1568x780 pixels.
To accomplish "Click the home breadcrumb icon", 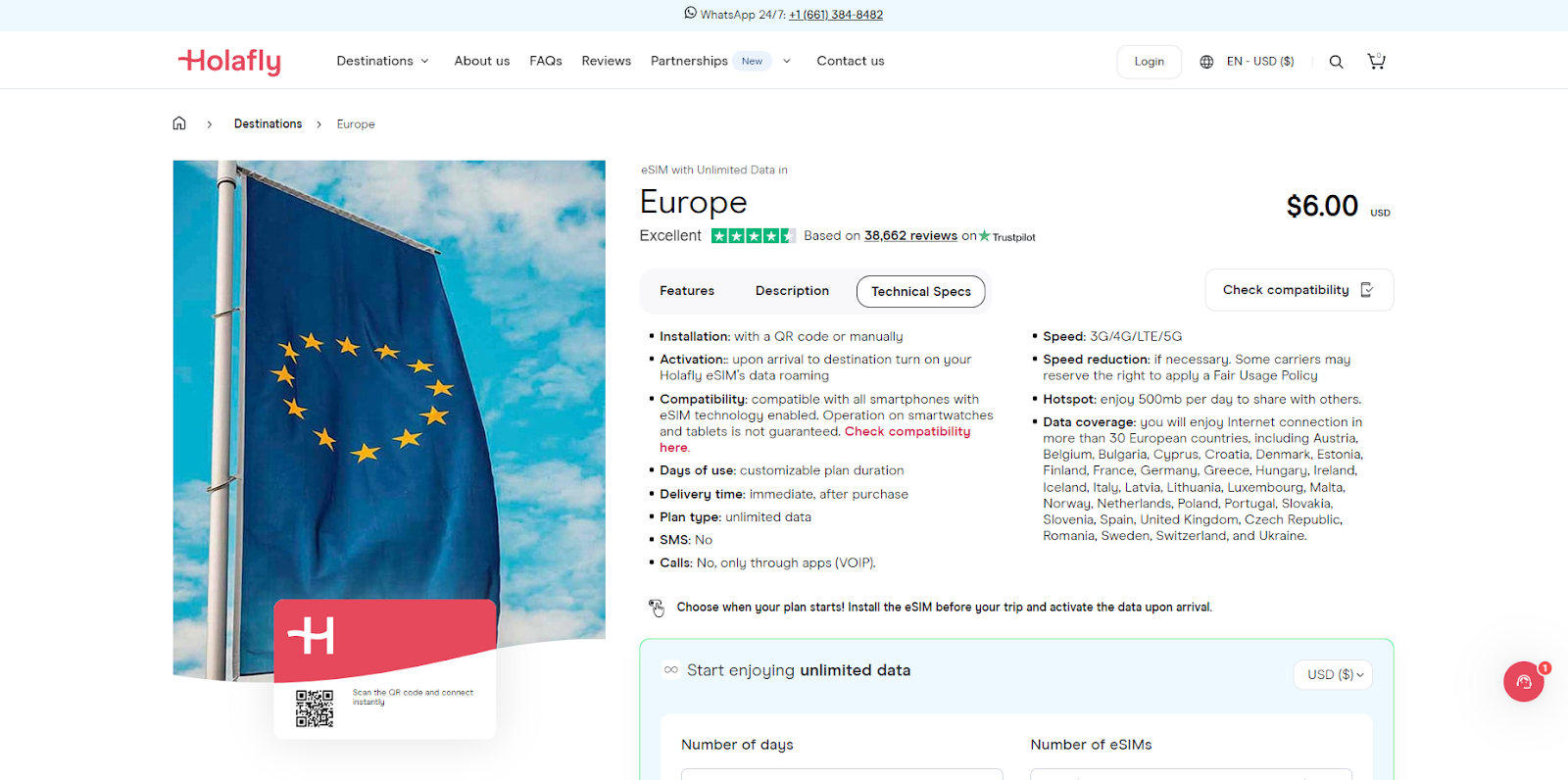I will [179, 123].
